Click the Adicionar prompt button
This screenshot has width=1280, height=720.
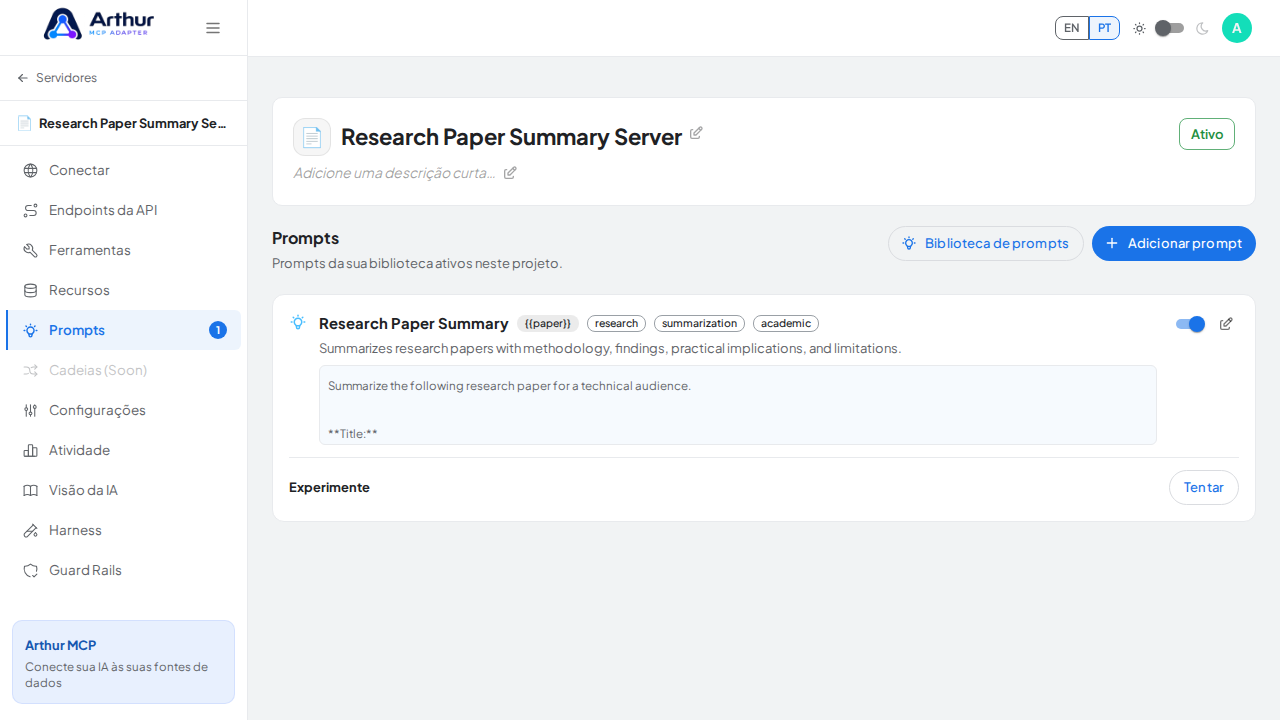(1174, 243)
